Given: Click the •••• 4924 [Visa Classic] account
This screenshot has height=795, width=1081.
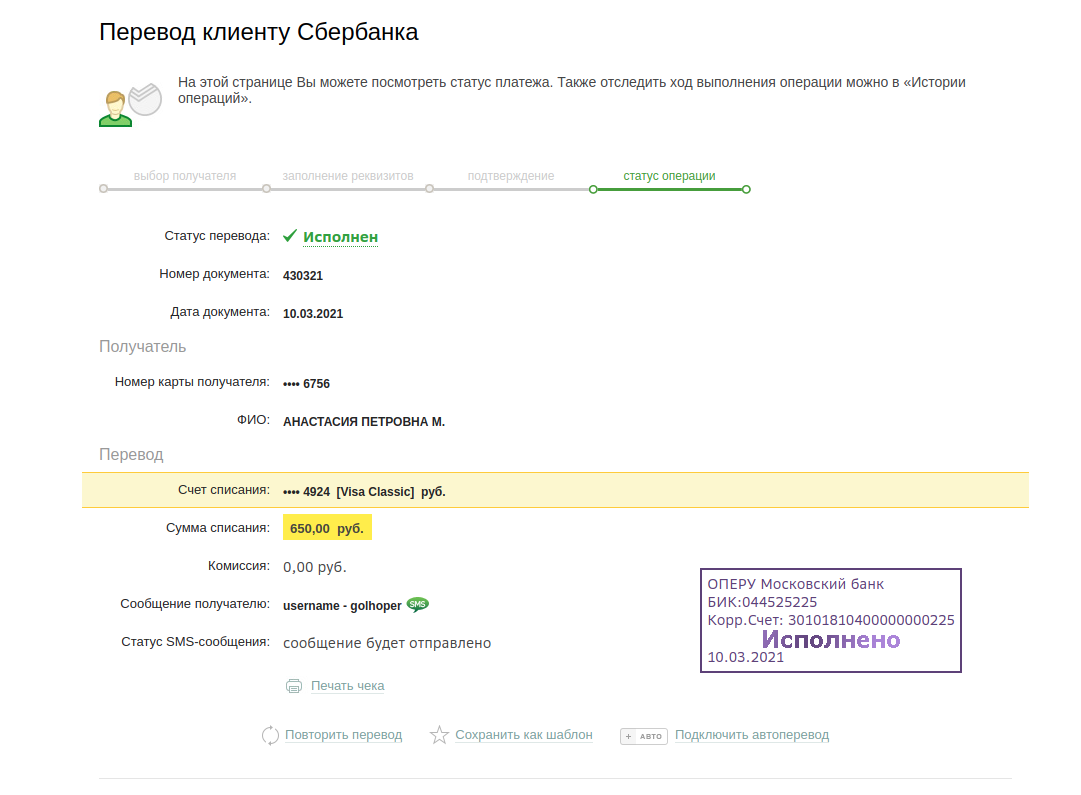Looking at the screenshot, I should click(x=364, y=492).
